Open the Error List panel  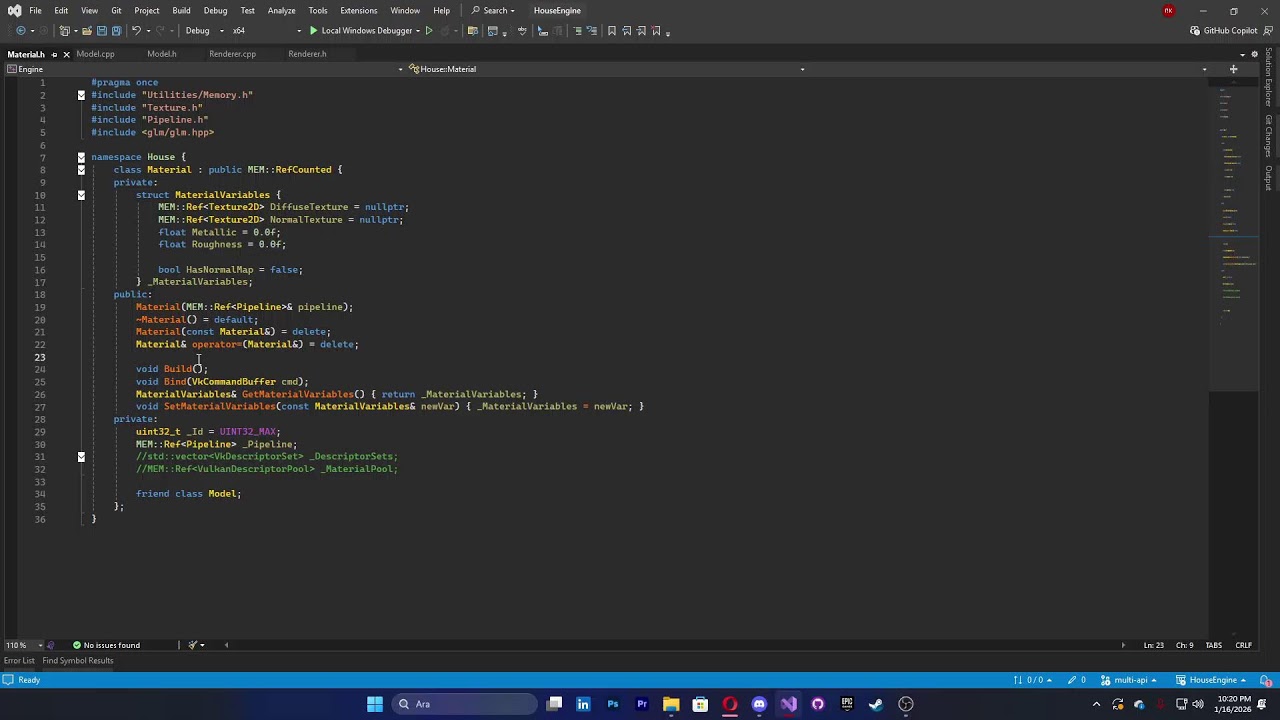[19, 661]
